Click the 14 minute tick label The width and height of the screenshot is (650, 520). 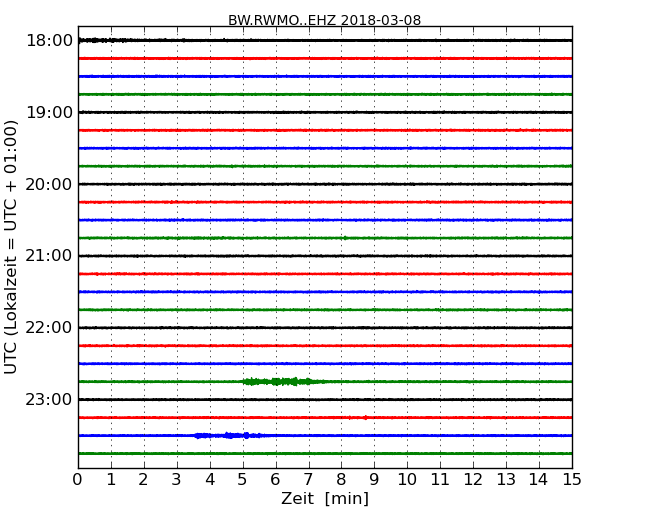tap(539, 479)
